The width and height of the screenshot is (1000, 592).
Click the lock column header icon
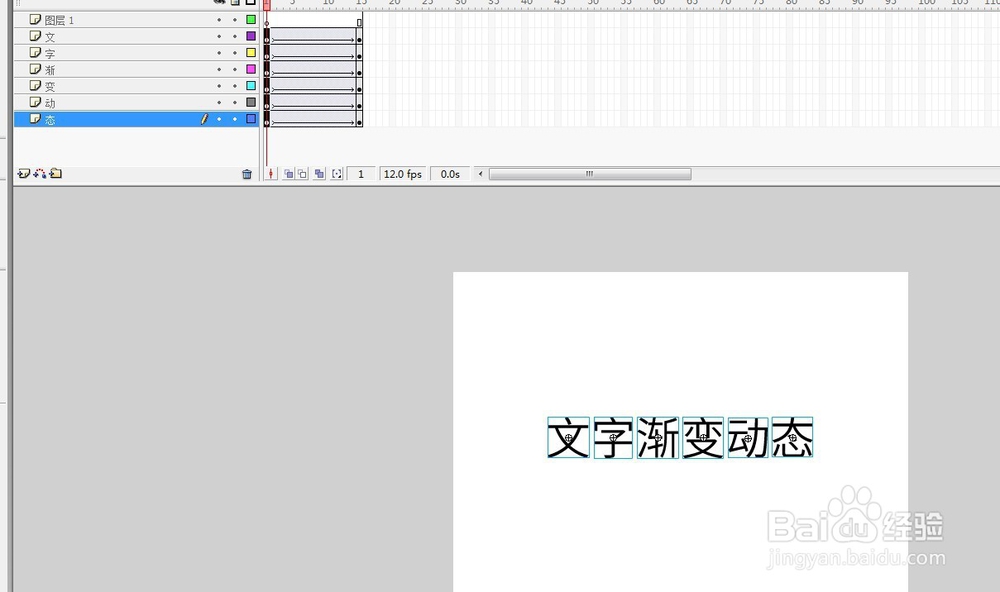click(234, 3)
